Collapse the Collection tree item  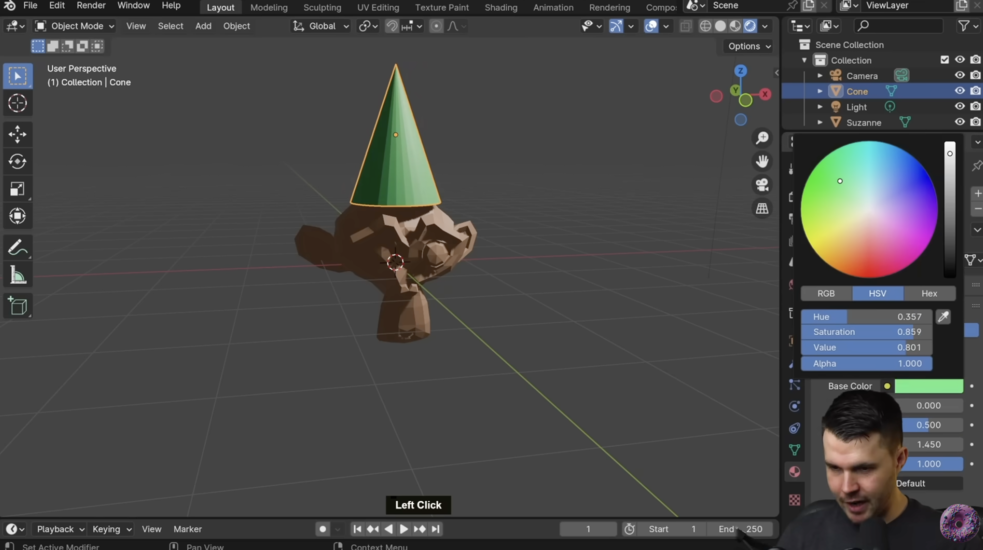804,60
